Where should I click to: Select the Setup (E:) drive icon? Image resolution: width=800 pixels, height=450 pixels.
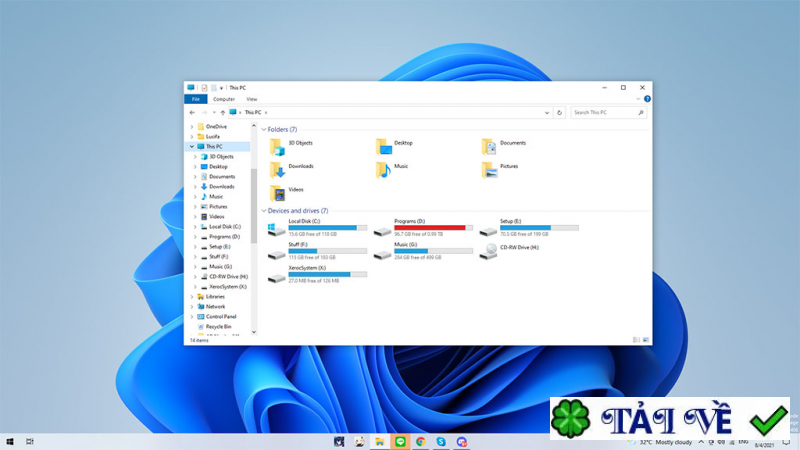[x=488, y=230]
